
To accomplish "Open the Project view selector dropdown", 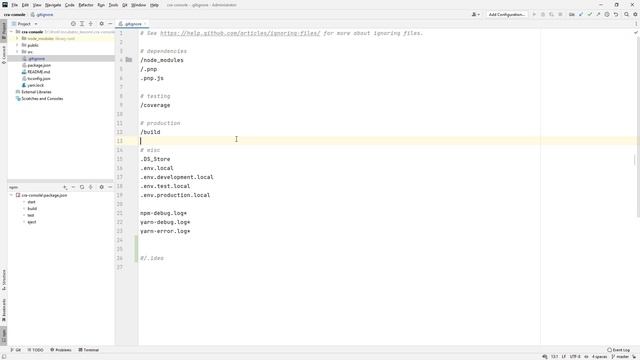I will click(x=25, y=24).
